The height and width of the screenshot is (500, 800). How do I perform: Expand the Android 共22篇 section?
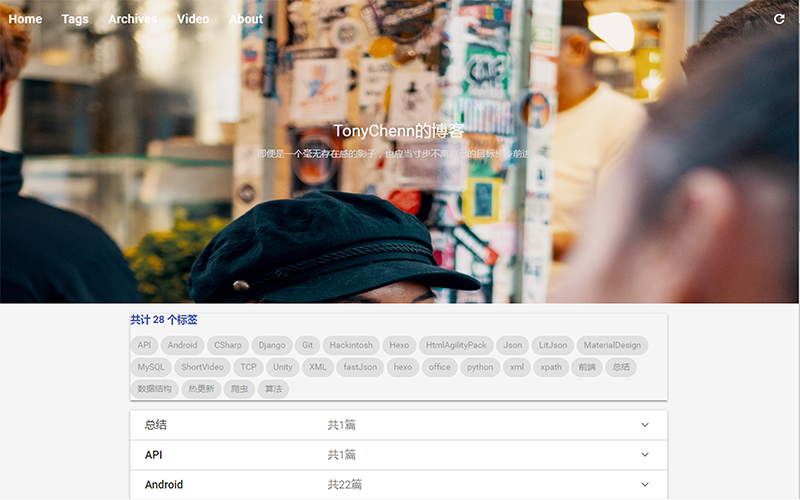click(x=645, y=485)
